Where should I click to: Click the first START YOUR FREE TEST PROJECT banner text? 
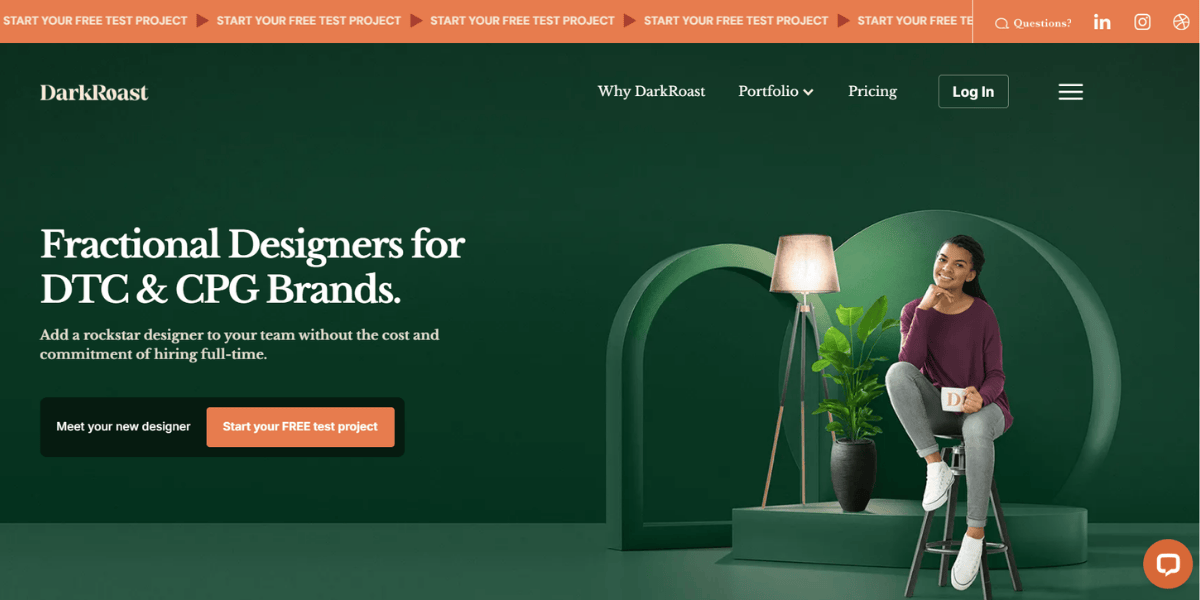(x=95, y=21)
